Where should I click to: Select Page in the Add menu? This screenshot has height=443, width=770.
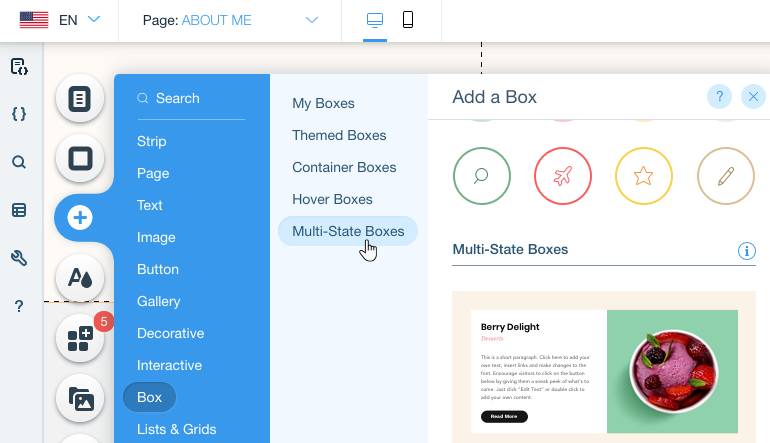pyautogui.click(x=153, y=173)
